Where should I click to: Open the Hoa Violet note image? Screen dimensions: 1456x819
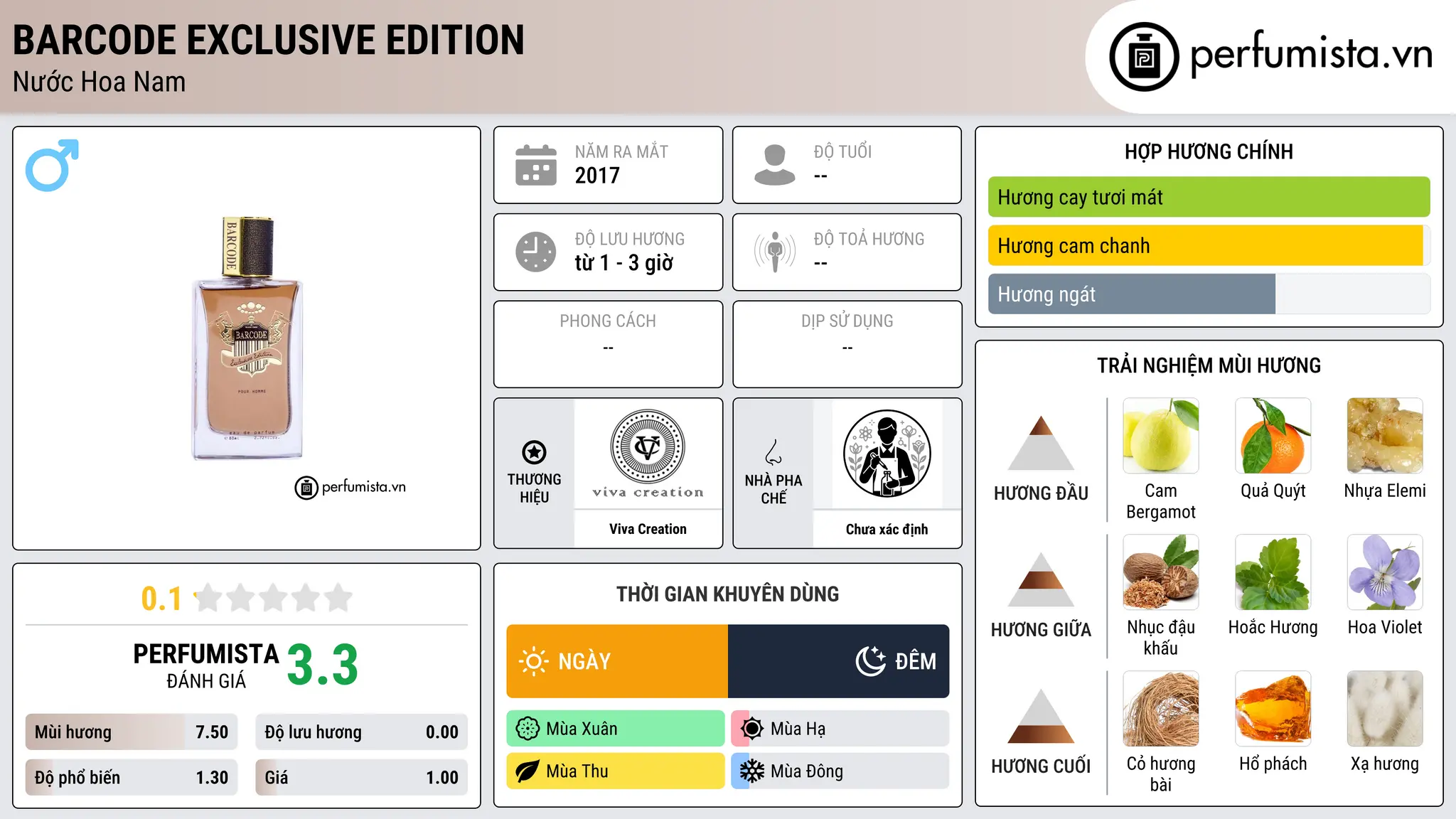(x=1385, y=572)
